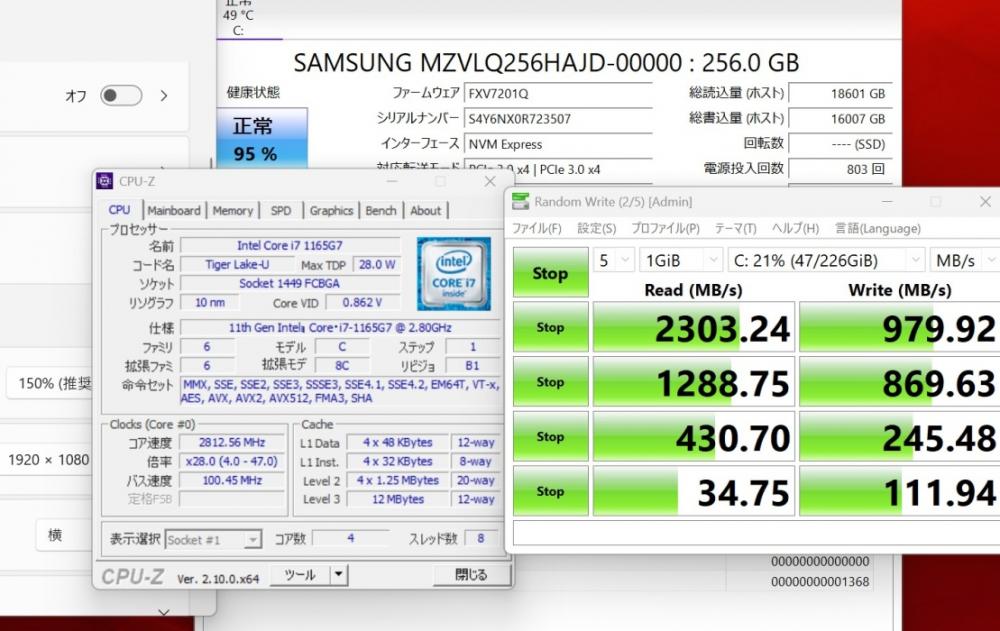
Task: Click the 2303.24 read result bar
Action: 694,327
